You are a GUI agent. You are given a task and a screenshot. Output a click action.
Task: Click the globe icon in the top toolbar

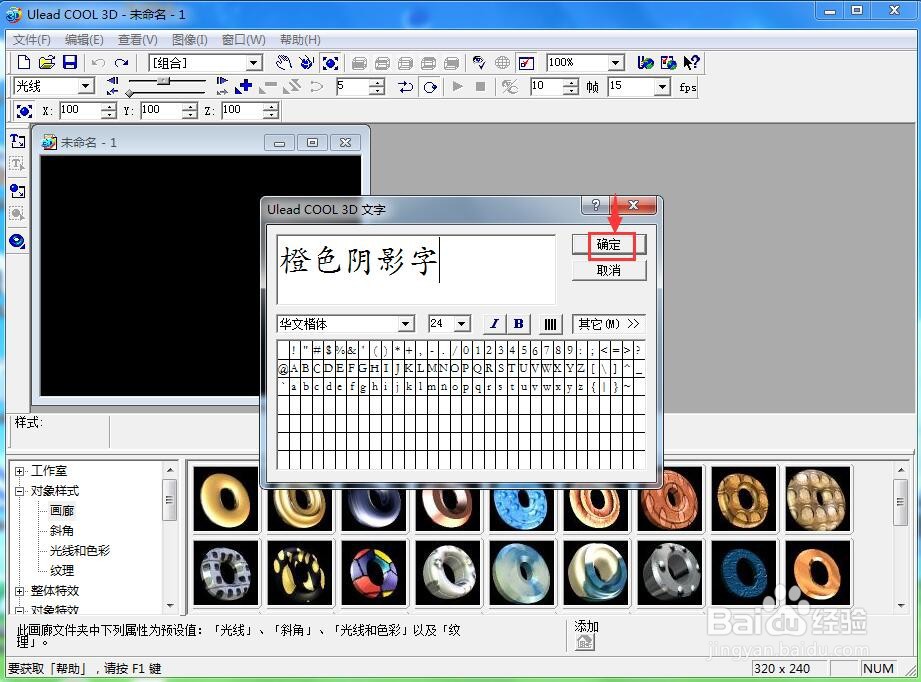[x=502, y=62]
